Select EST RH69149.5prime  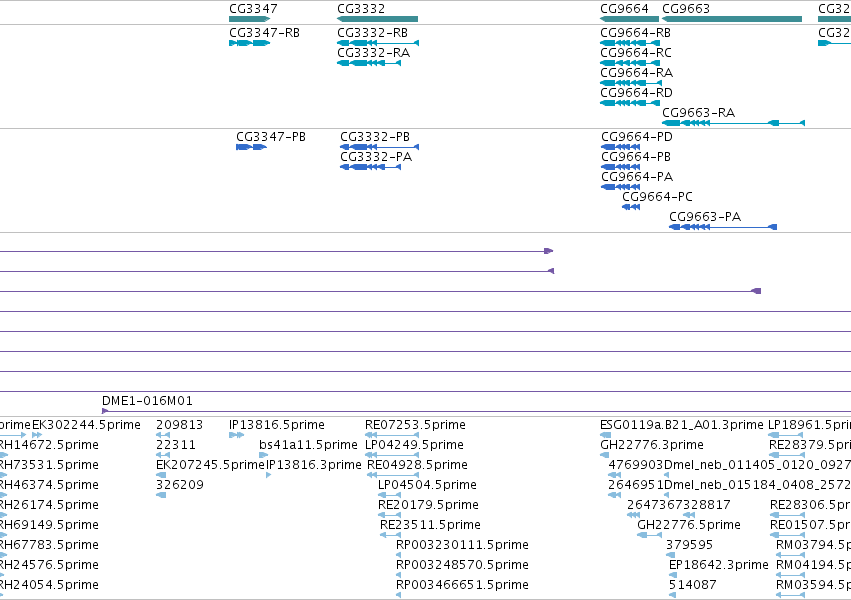pos(49,525)
